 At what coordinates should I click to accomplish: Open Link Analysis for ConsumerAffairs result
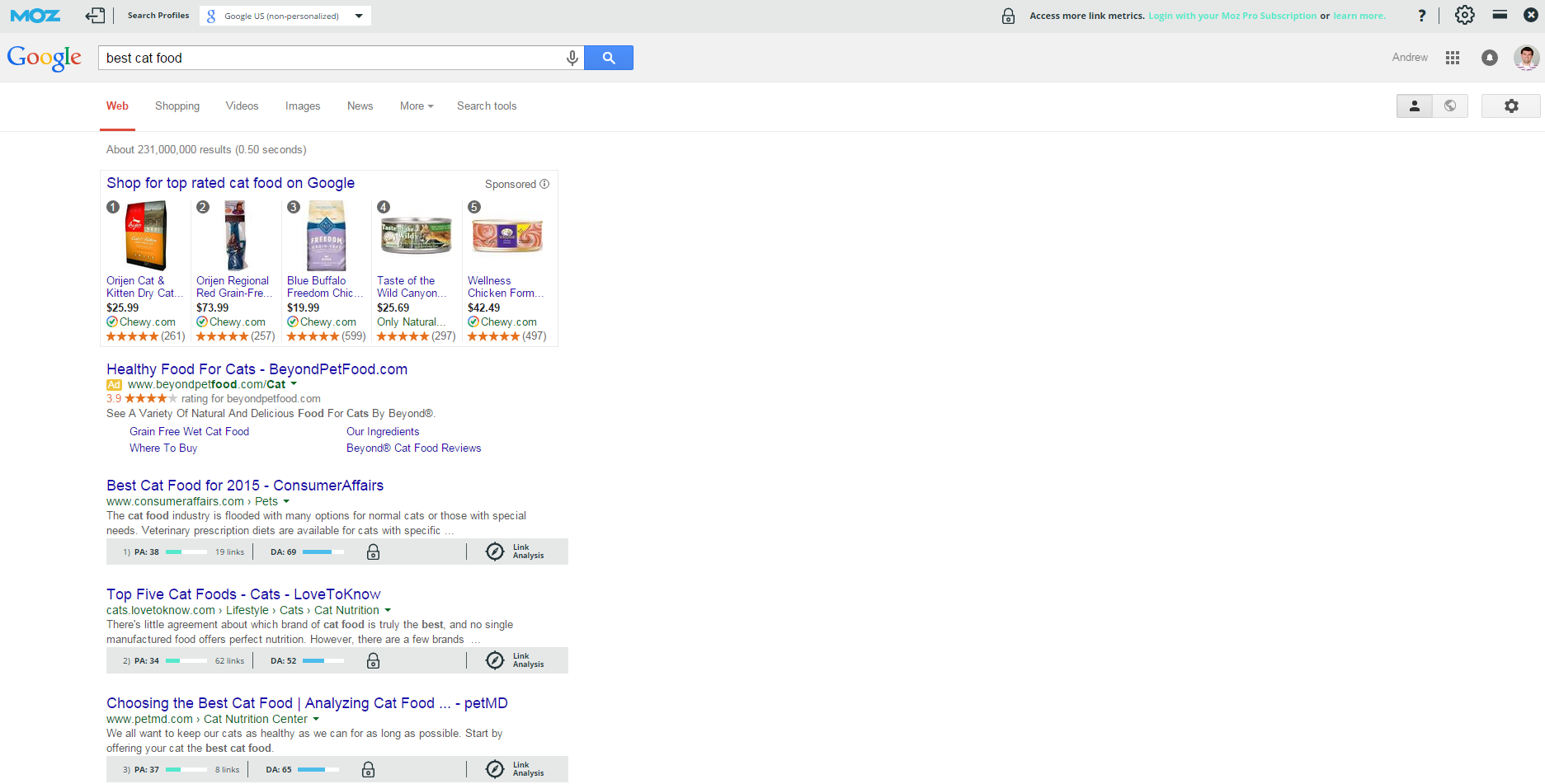pos(516,552)
